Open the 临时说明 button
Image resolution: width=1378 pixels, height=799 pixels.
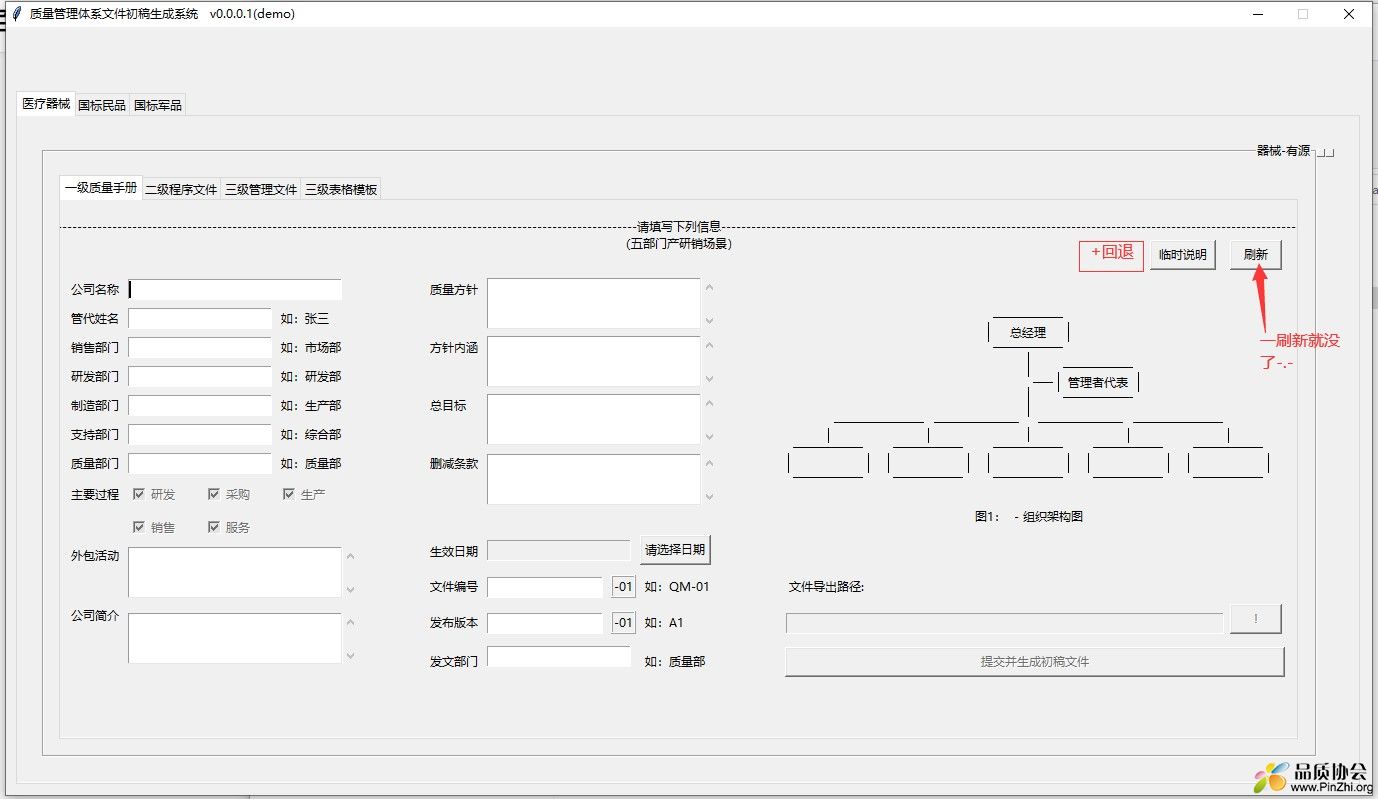(1183, 255)
